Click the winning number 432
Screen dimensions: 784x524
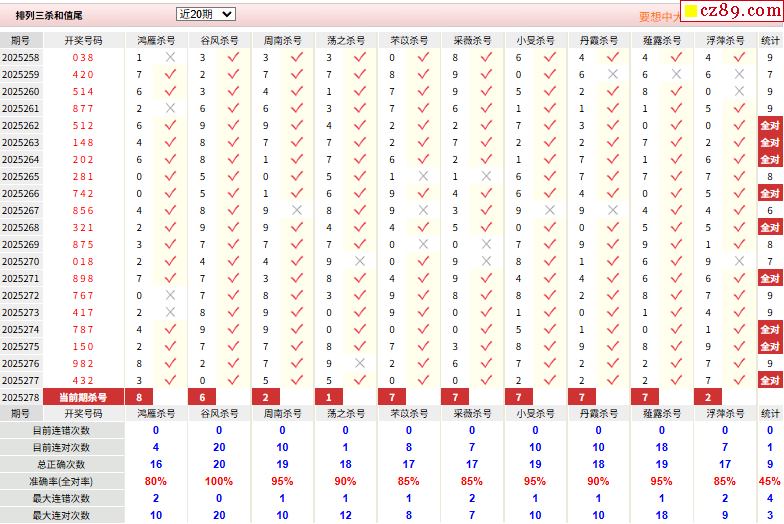click(83, 380)
